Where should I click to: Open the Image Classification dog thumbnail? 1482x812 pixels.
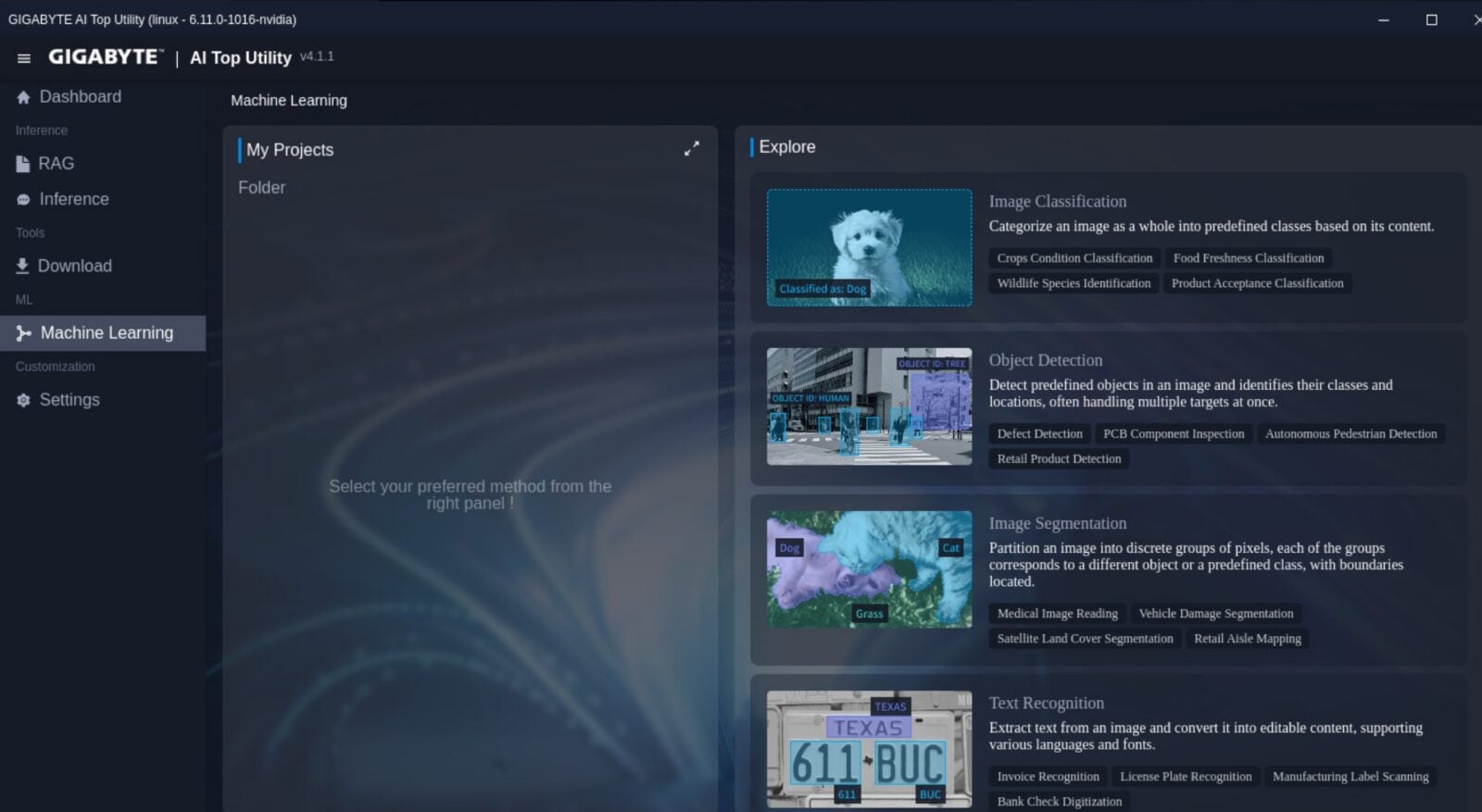[869, 247]
